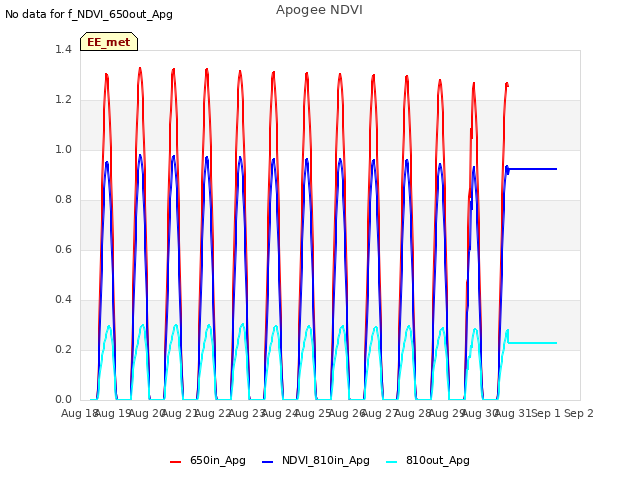Click the Aug 18 x-axis label

[79, 413]
